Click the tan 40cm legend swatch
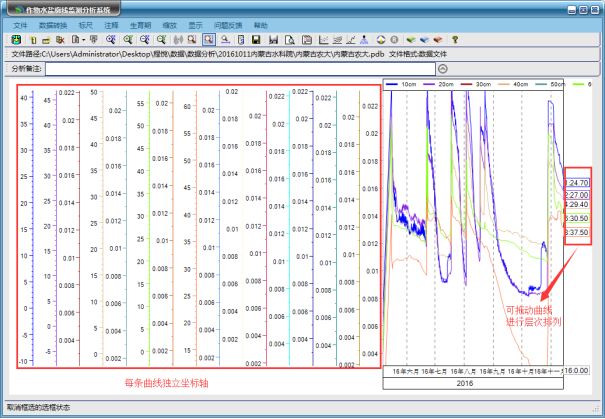This screenshot has width=605, height=419. coord(504,84)
